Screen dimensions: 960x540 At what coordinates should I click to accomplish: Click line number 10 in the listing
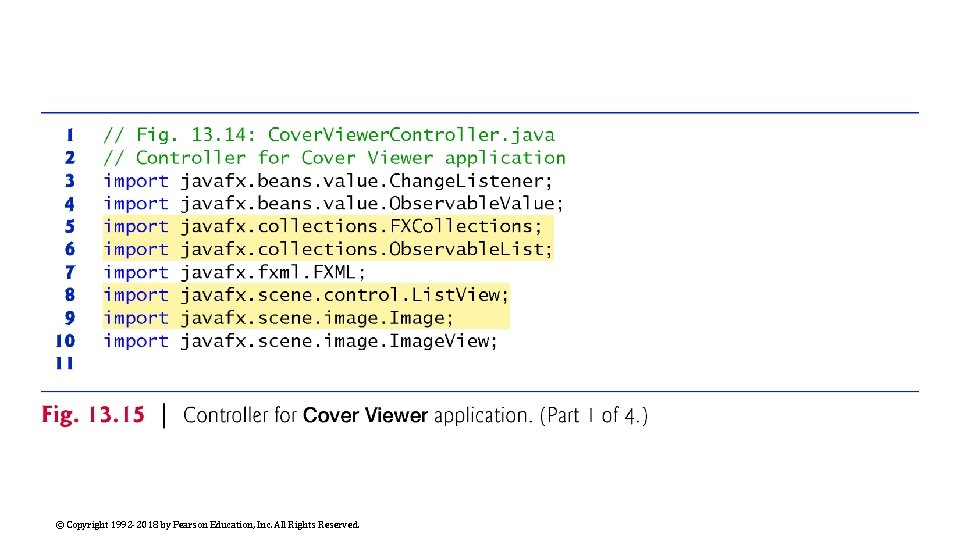point(65,341)
